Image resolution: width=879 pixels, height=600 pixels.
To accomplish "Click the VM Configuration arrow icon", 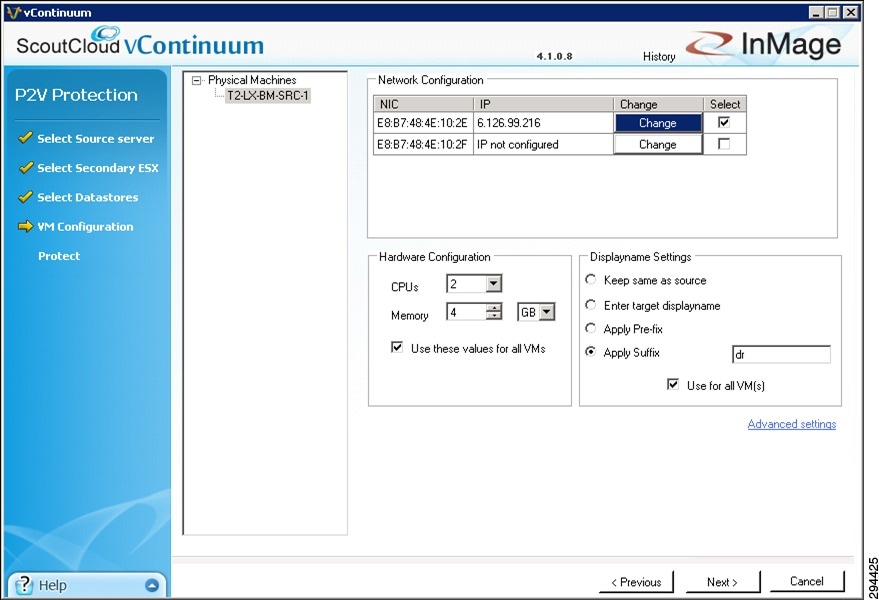I will (x=25, y=226).
